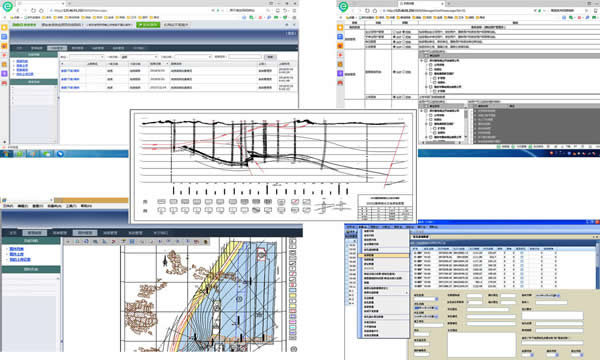The width and height of the screenshot is (600, 360).
Task: Click the keyword input field beside the search button
Action: [x=245, y=57]
